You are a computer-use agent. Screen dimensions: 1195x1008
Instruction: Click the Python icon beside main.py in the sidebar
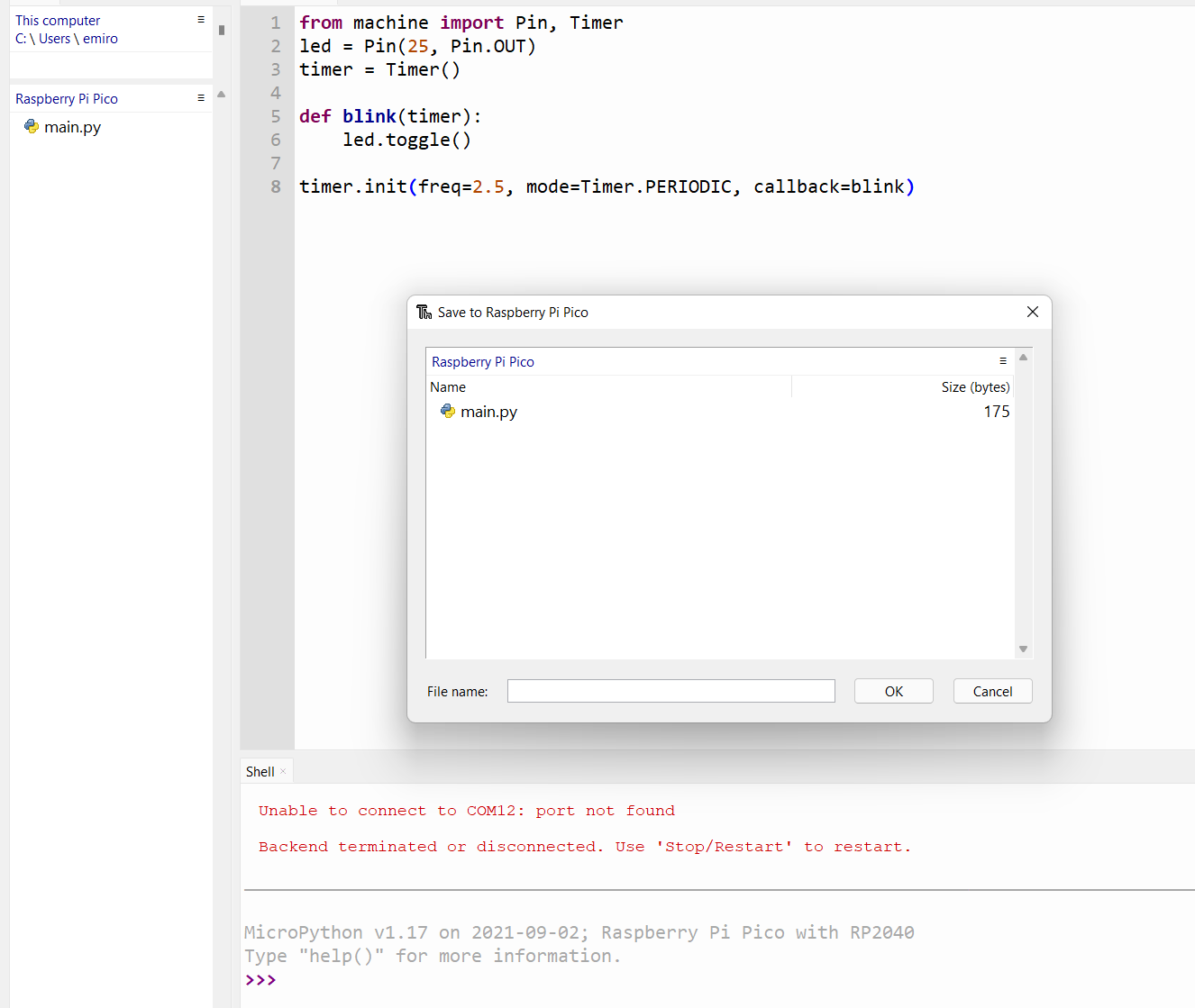(x=32, y=126)
